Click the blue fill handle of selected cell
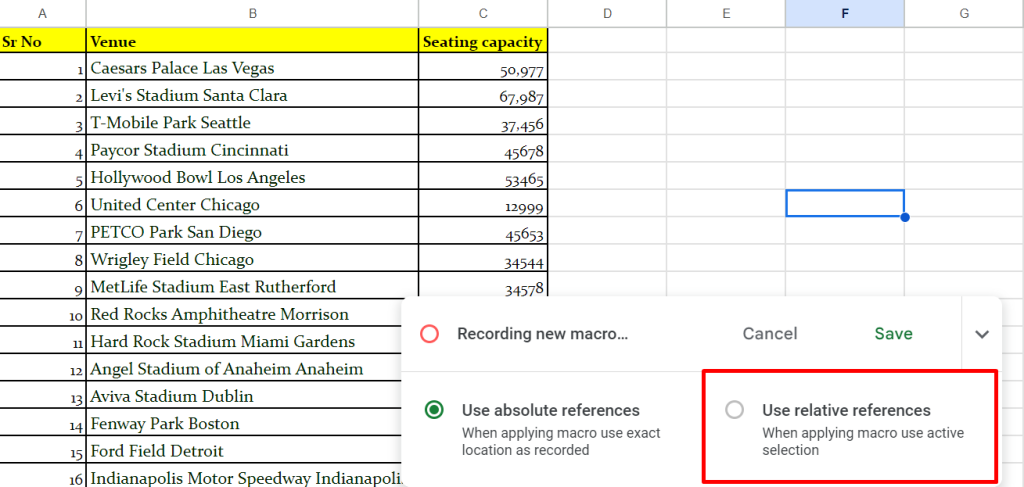 pos(904,217)
